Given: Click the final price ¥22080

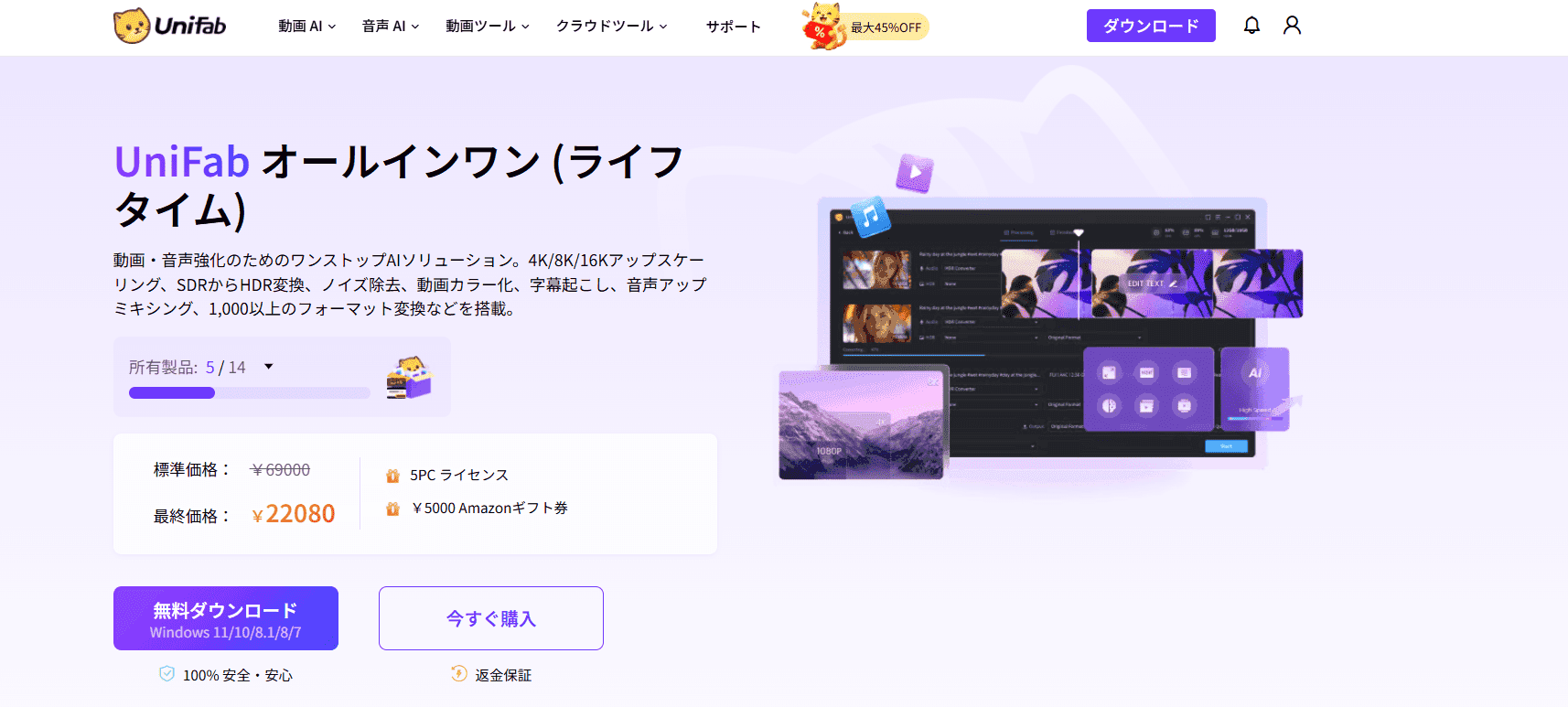Looking at the screenshot, I should (294, 514).
